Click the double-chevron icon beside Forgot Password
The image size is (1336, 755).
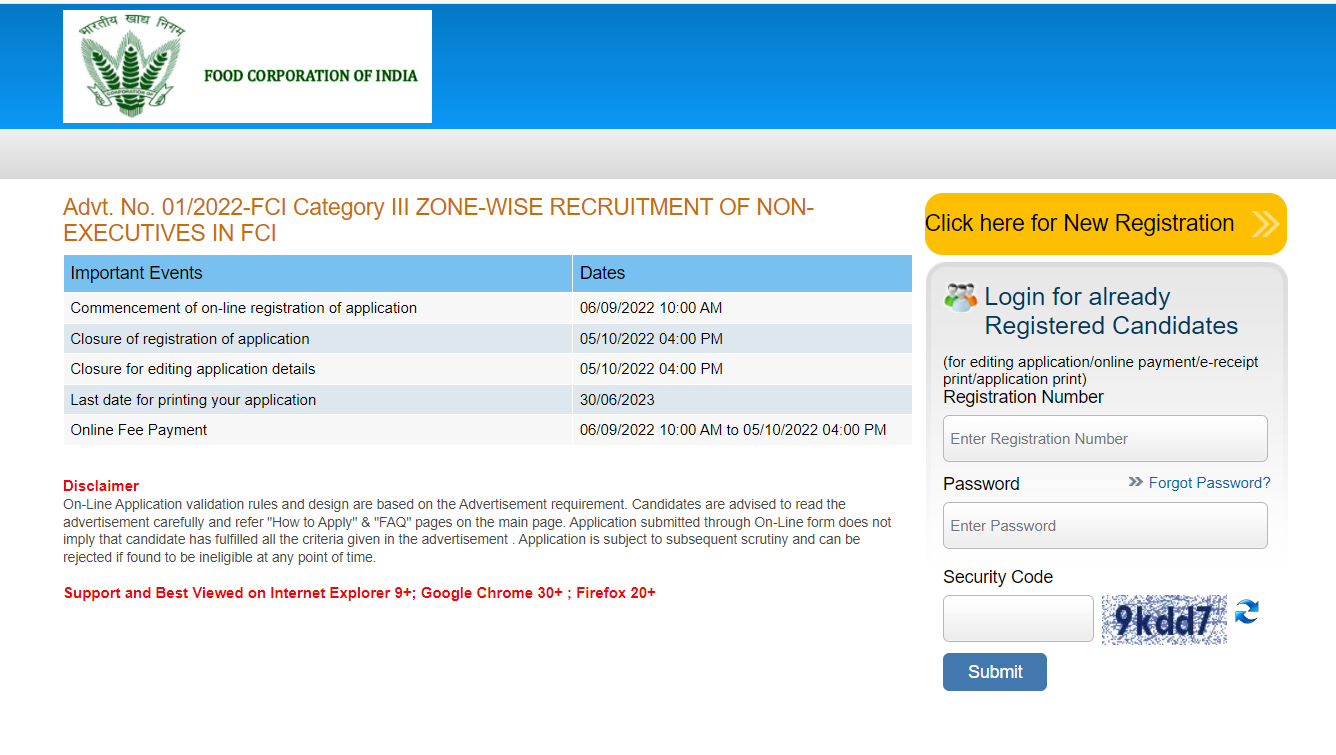click(x=1134, y=483)
